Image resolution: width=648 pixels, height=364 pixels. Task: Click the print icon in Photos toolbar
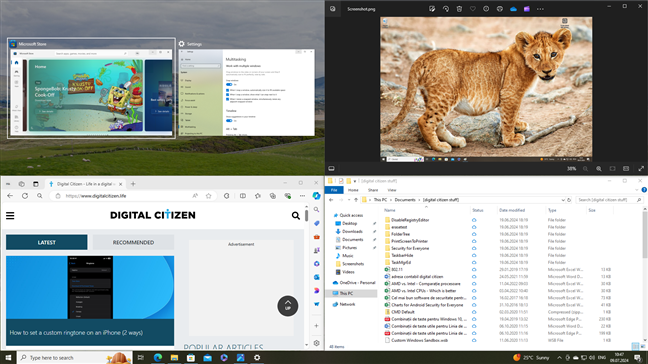(x=500, y=9)
